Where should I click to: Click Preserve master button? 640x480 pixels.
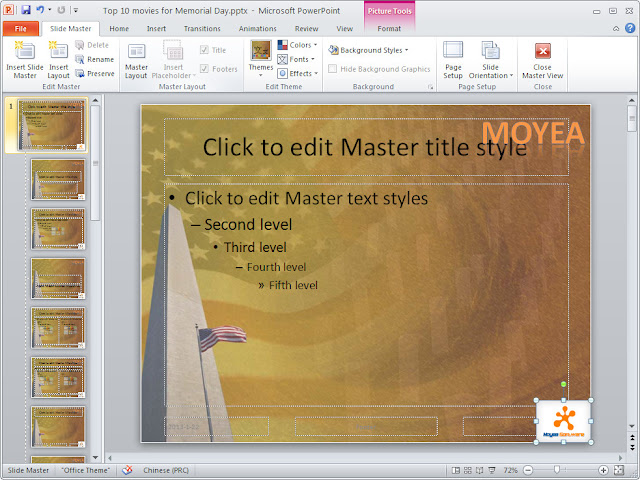95,73
